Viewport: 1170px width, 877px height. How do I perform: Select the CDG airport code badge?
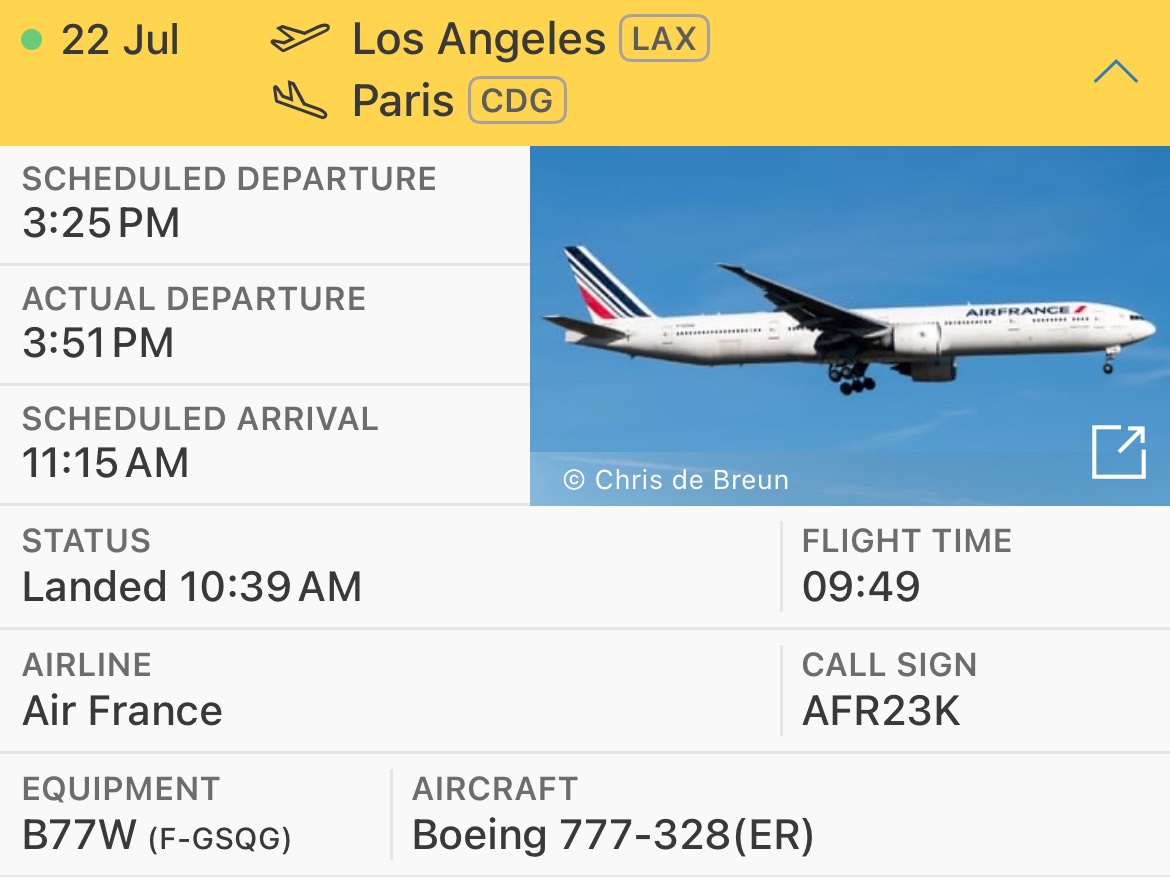pos(517,100)
